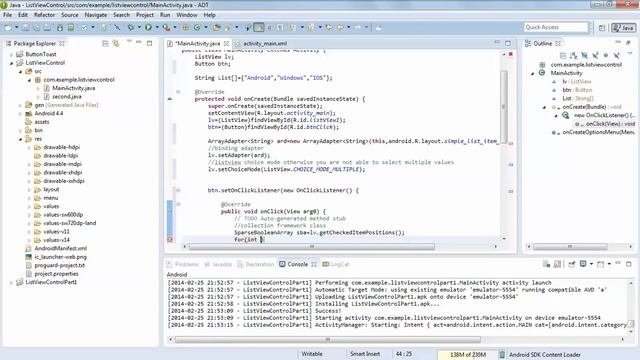Viewport: 640px width, 360px height.
Task: Open the Project menu
Action: [145, 15]
